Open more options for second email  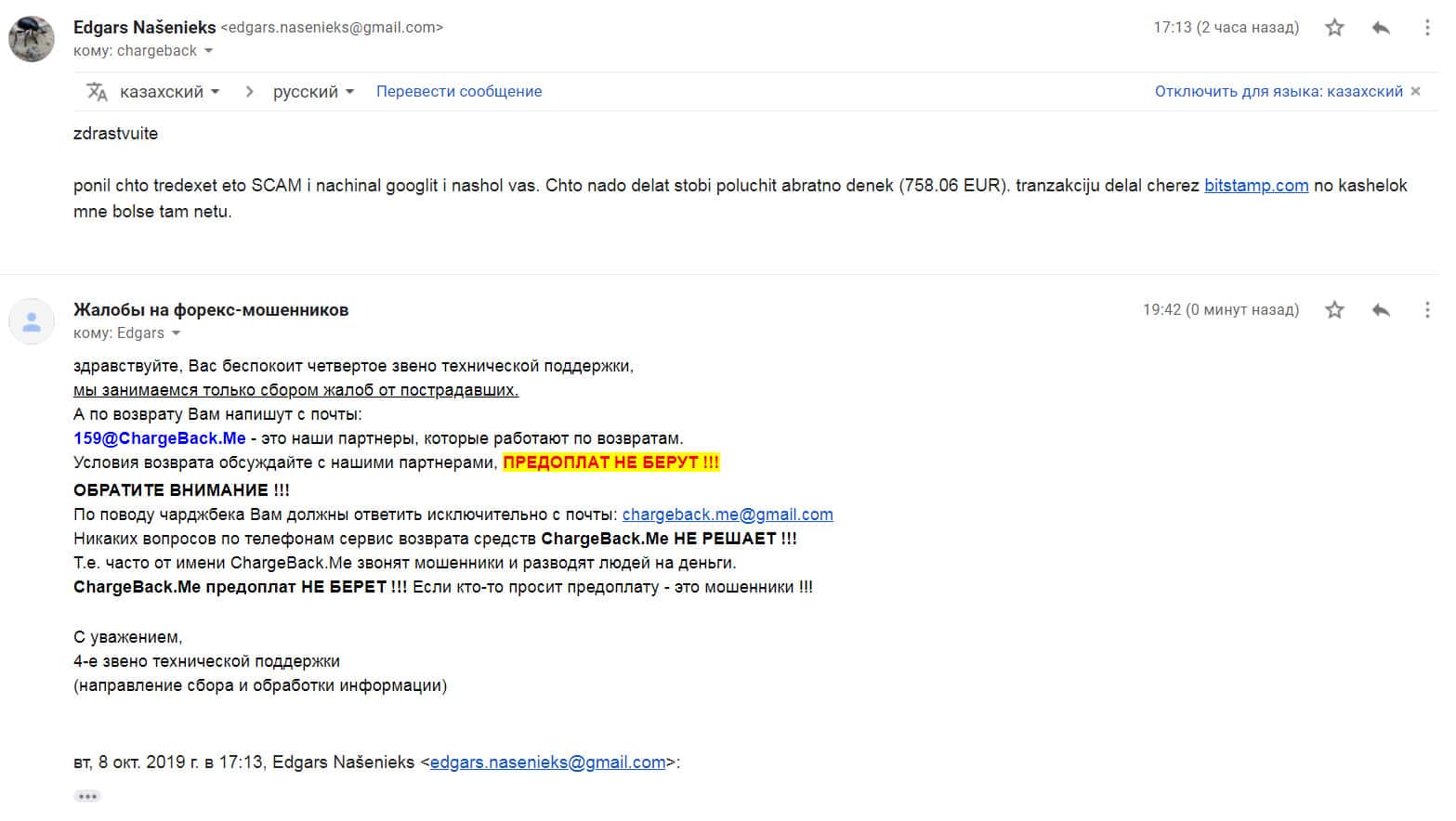point(1427,310)
